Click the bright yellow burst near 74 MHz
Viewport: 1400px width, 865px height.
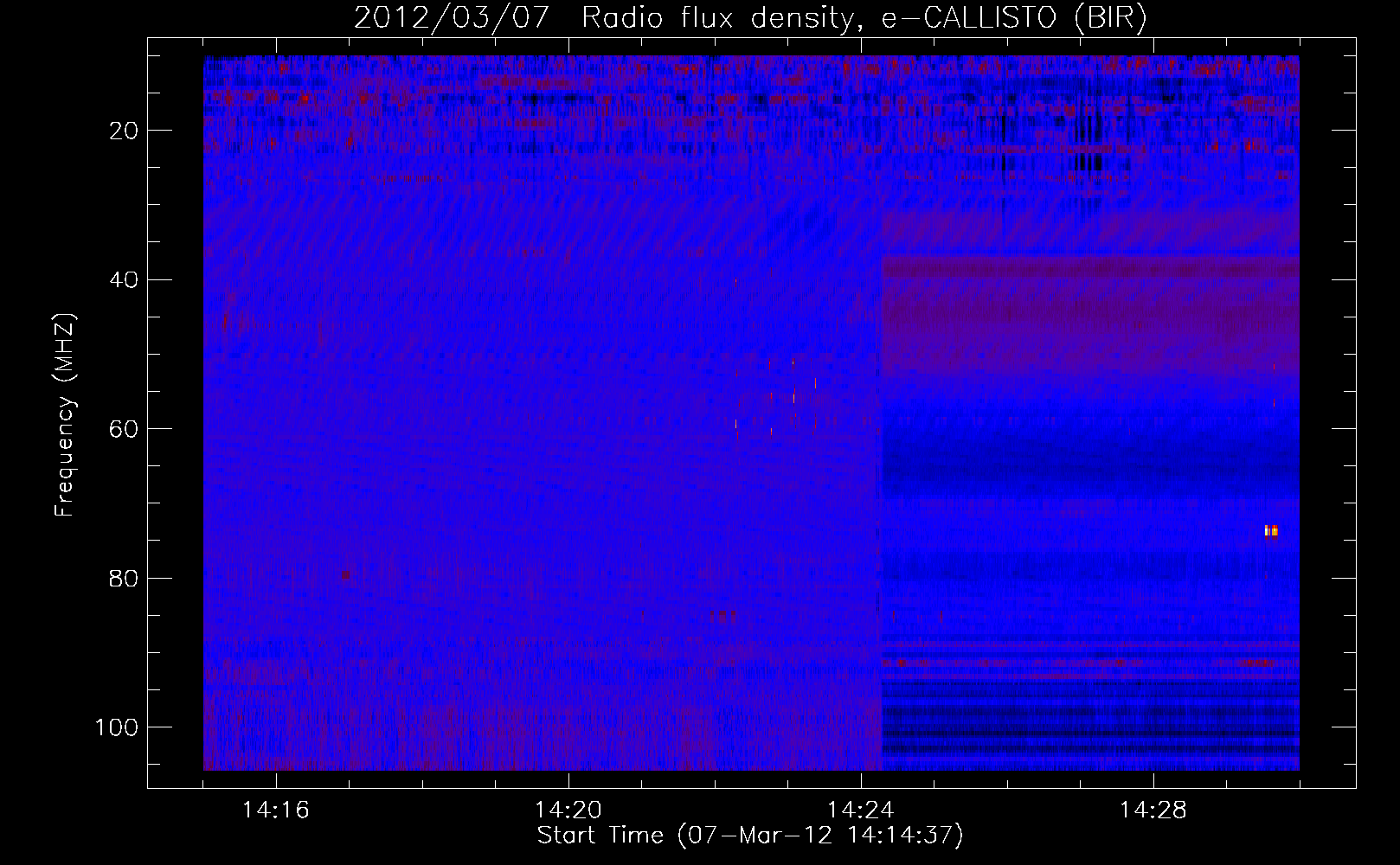pos(1271,531)
